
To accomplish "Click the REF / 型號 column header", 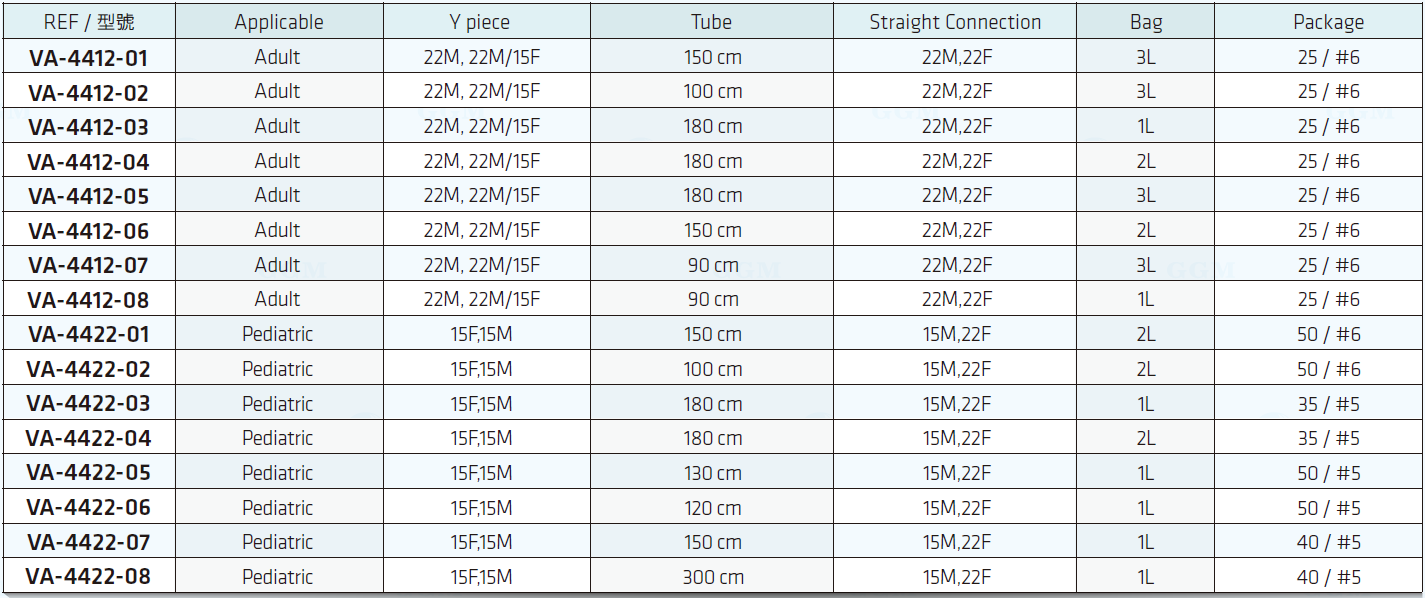I will (89, 22).
